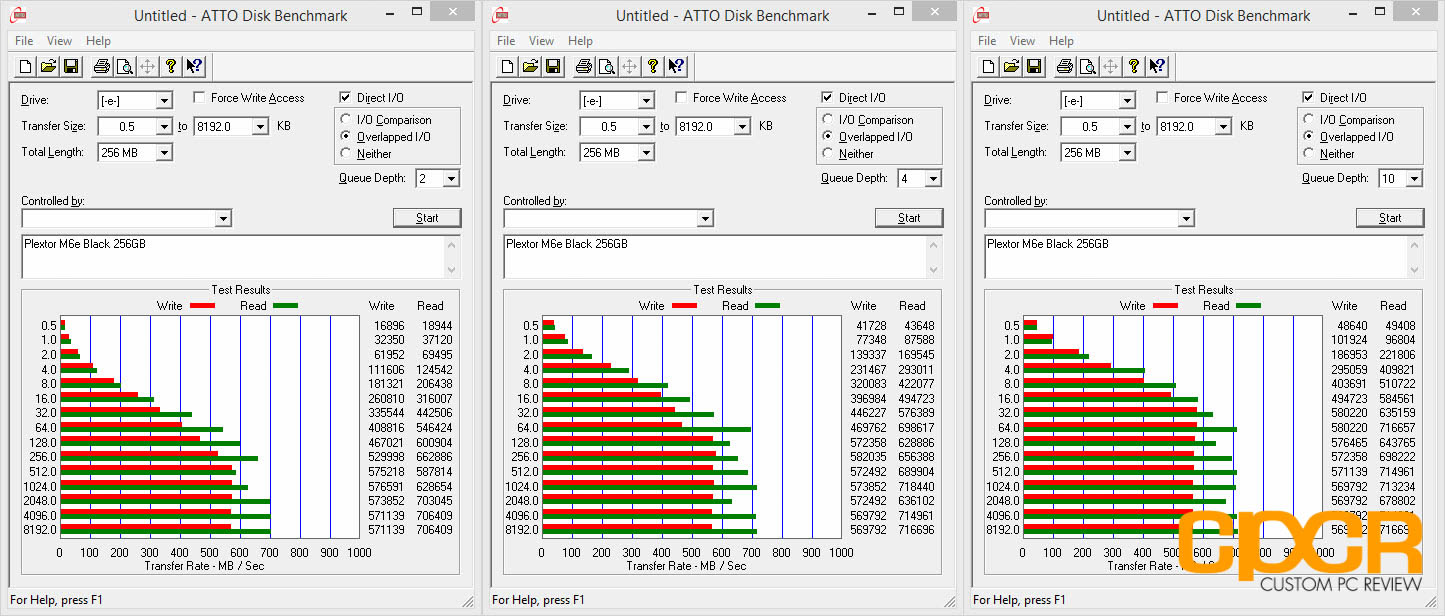
Task: Click the New document icon in left window
Action: click(27, 66)
